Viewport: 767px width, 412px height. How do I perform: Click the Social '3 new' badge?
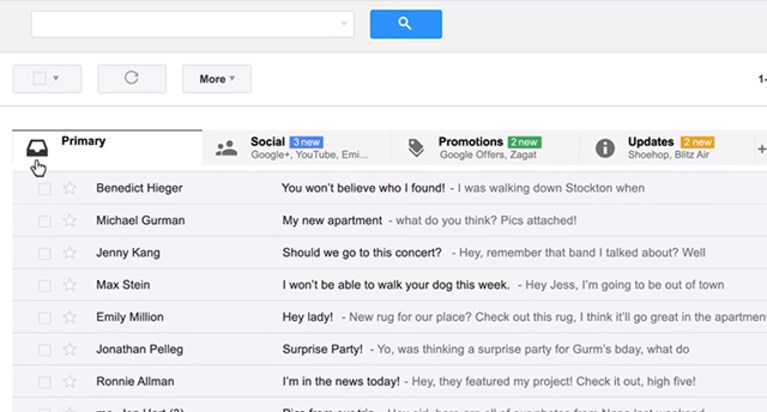[307, 142]
